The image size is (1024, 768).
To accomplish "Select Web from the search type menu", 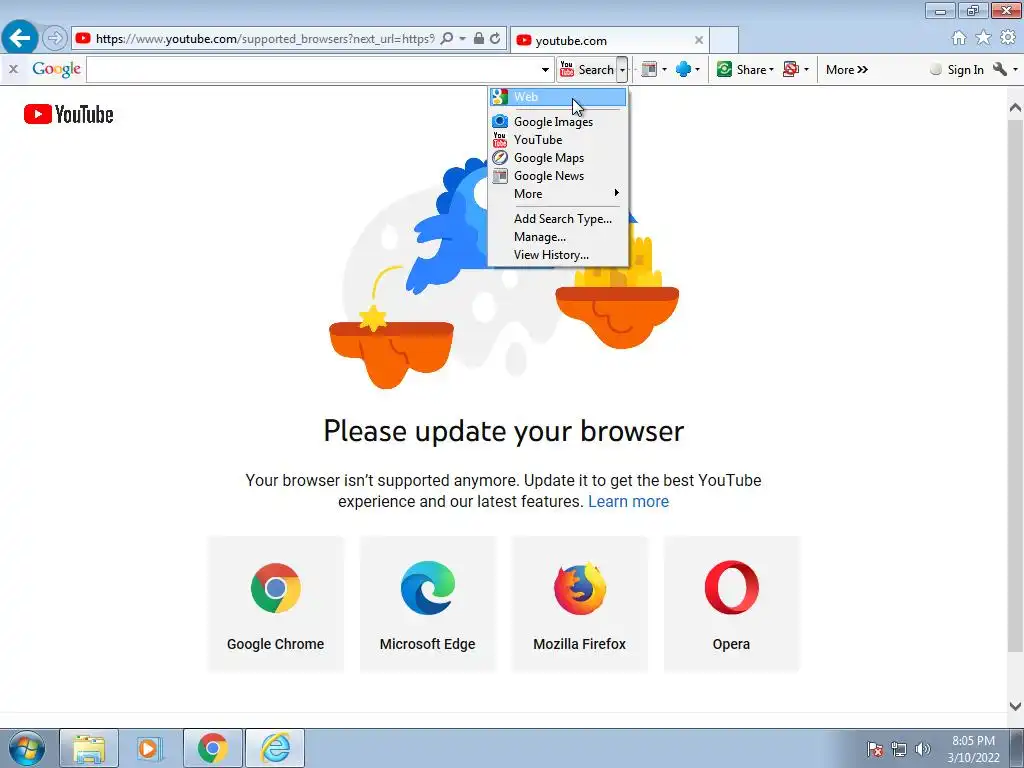I will point(558,97).
